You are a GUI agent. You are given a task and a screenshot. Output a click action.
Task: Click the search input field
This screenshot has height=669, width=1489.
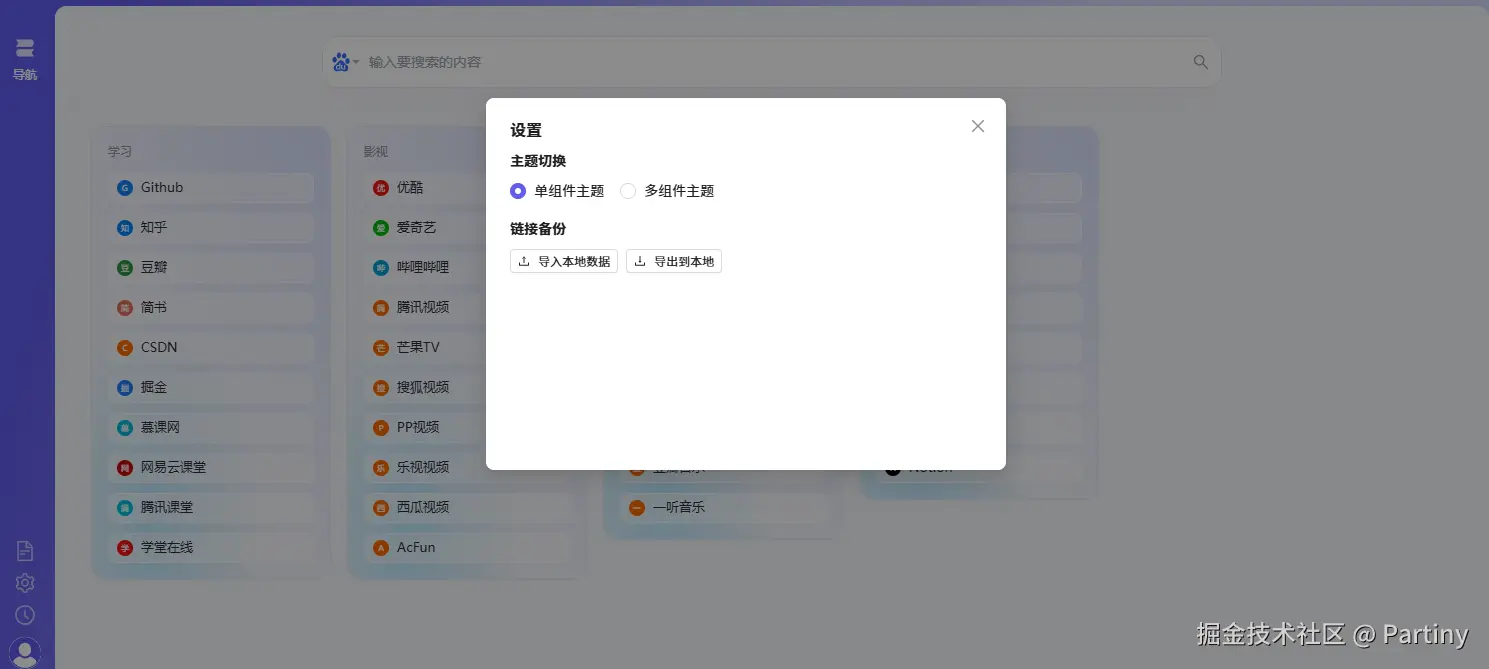click(x=700, y=61)
